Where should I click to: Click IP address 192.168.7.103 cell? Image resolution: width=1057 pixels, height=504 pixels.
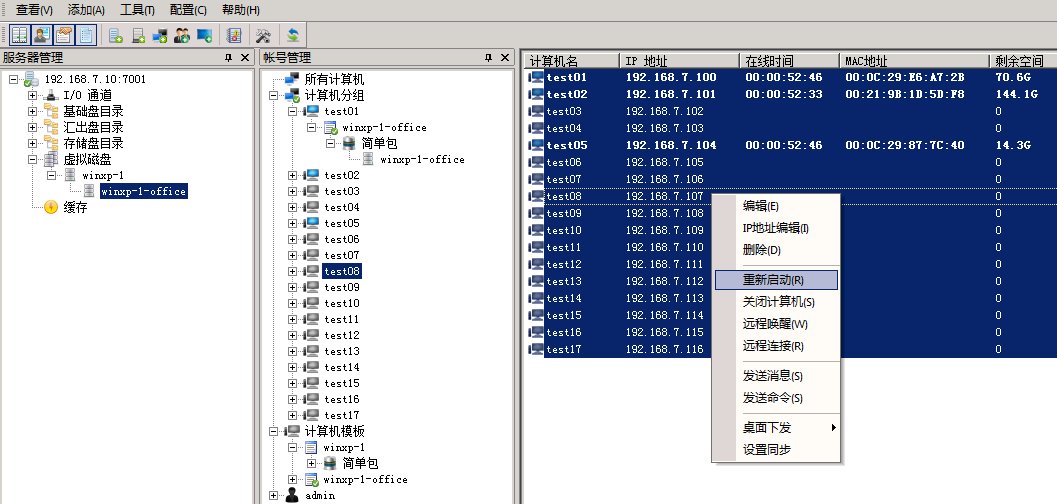pos(665,128)
